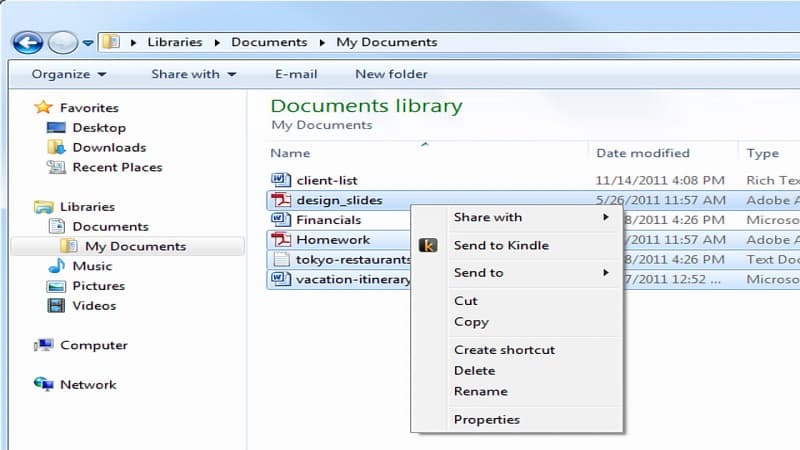Select Computer in the navigation pane
This screenshot has width=800, height=450.
94,345
